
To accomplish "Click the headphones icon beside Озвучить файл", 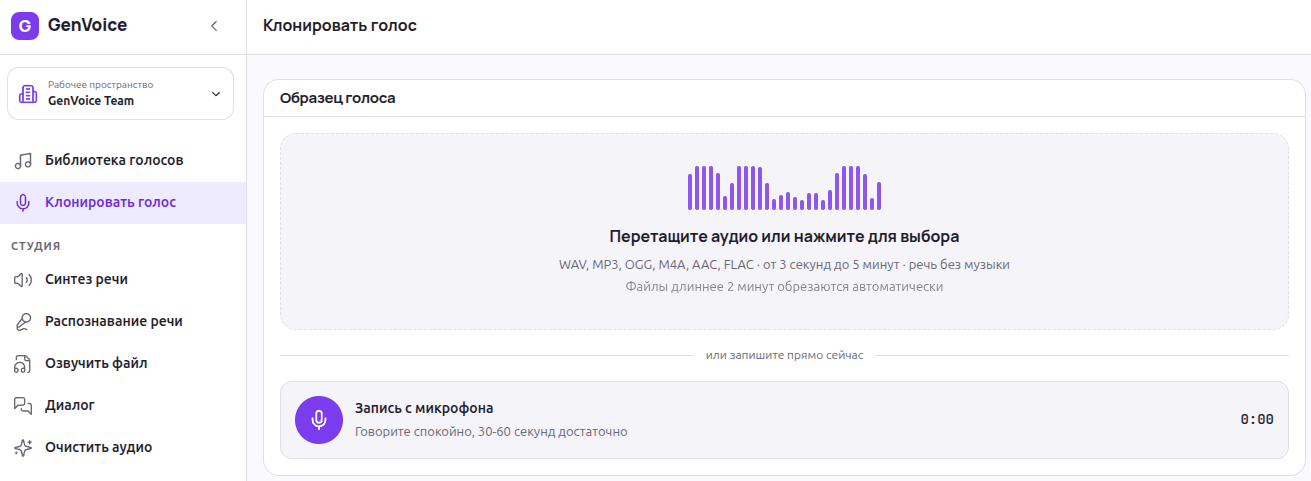I will 23,364.
